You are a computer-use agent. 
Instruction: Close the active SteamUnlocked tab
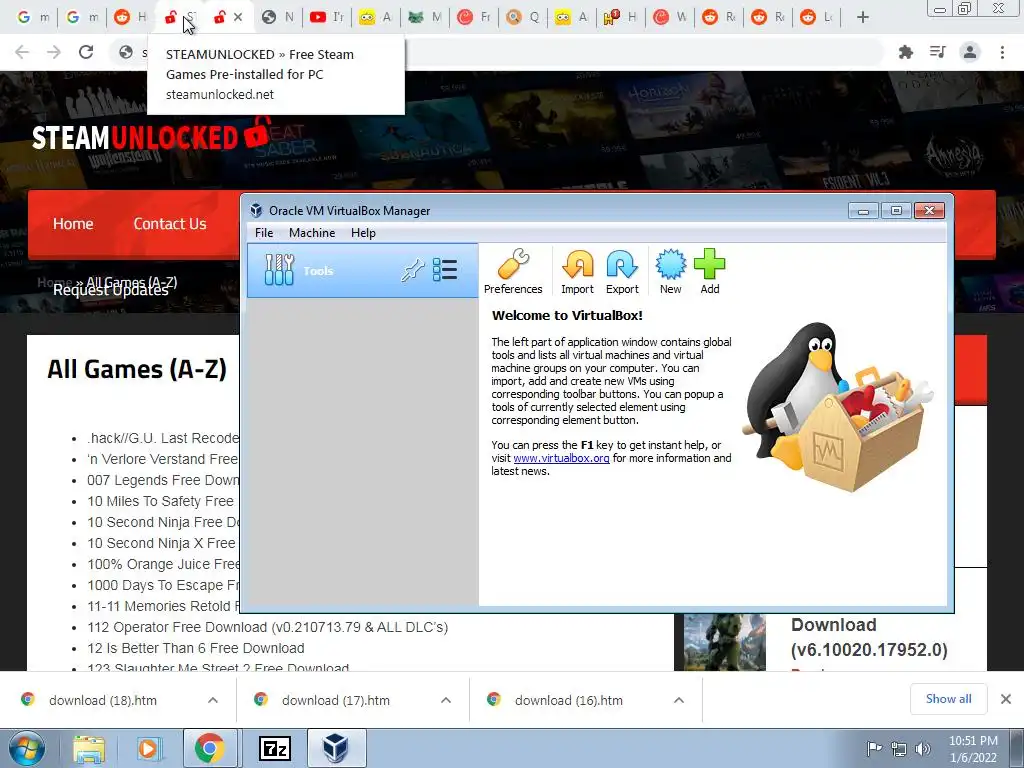[x=238, y=18]
